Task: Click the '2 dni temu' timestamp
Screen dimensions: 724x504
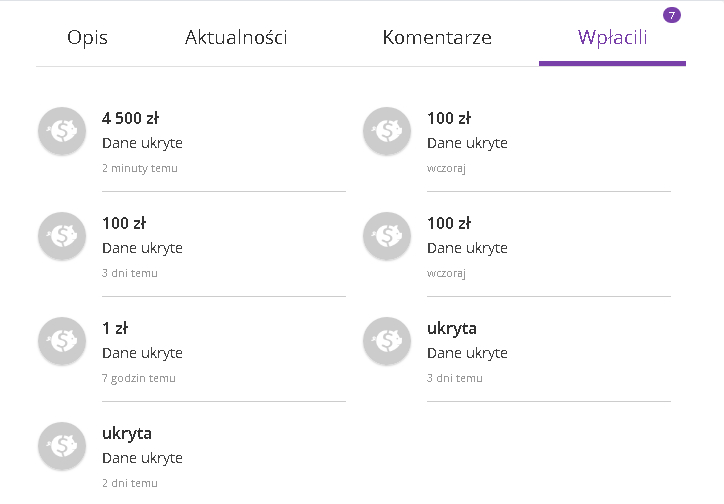Action: [130, 483]
